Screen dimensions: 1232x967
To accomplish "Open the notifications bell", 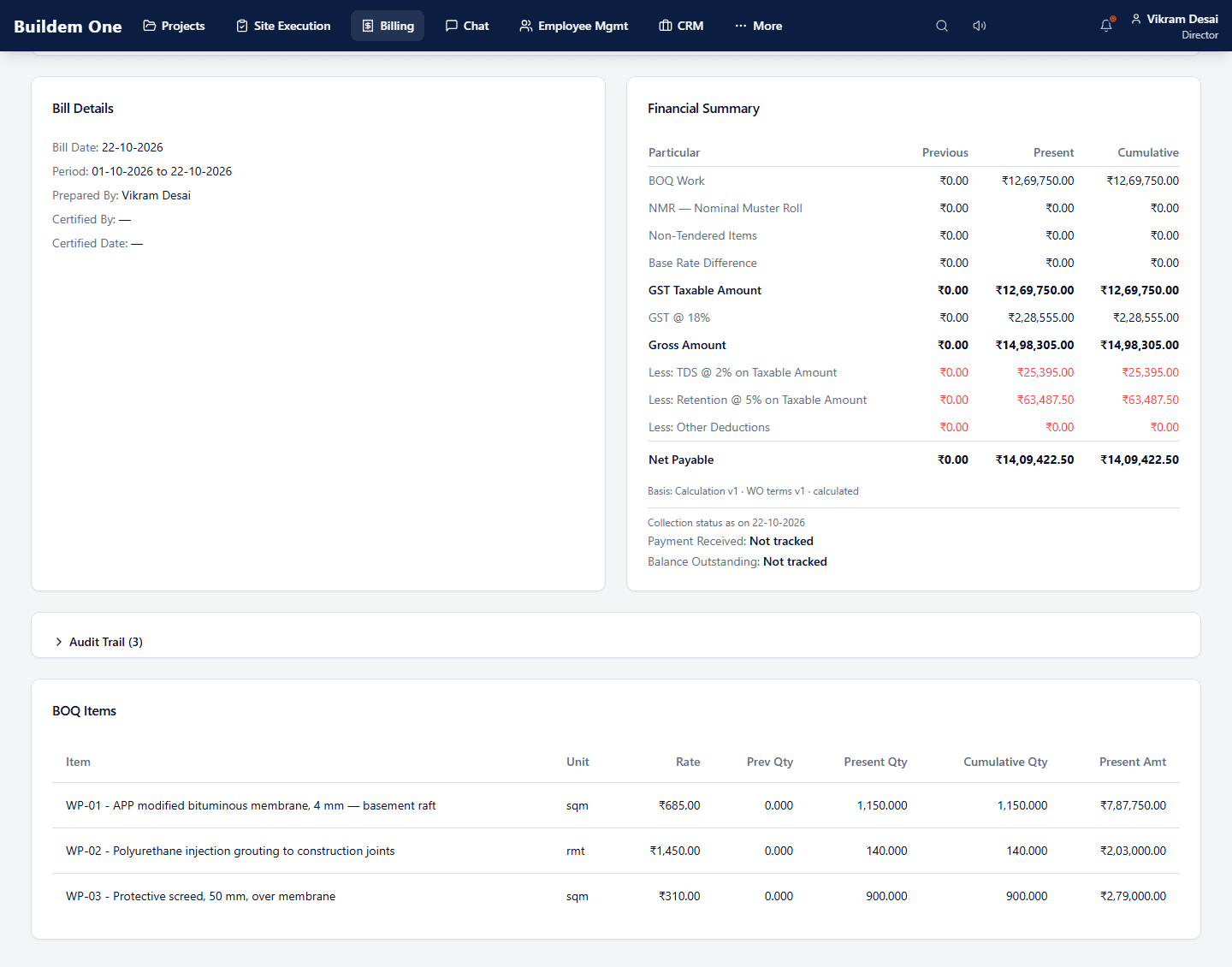I will pos(1106,26).
